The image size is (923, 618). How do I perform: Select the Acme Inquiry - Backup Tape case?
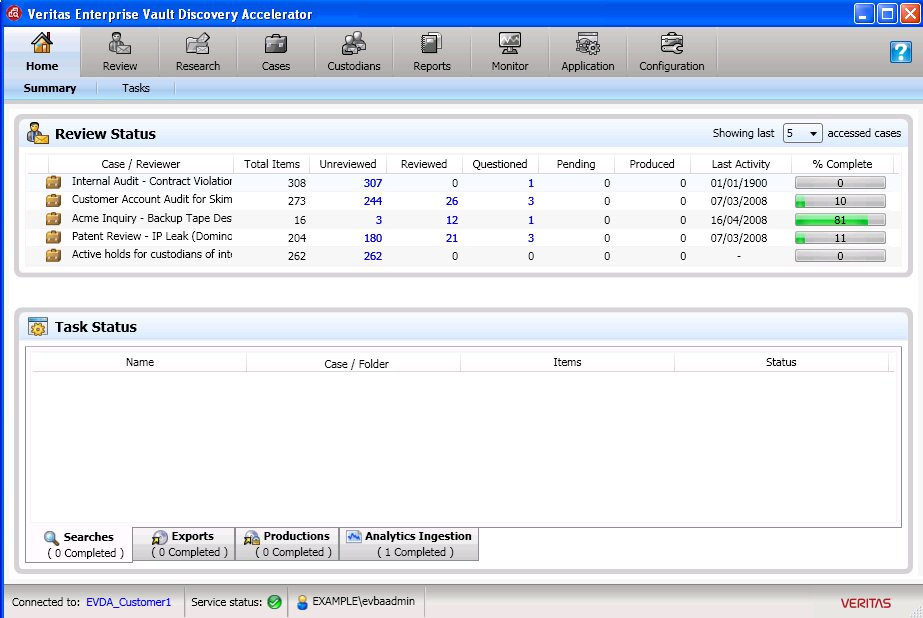pos(152,218)
